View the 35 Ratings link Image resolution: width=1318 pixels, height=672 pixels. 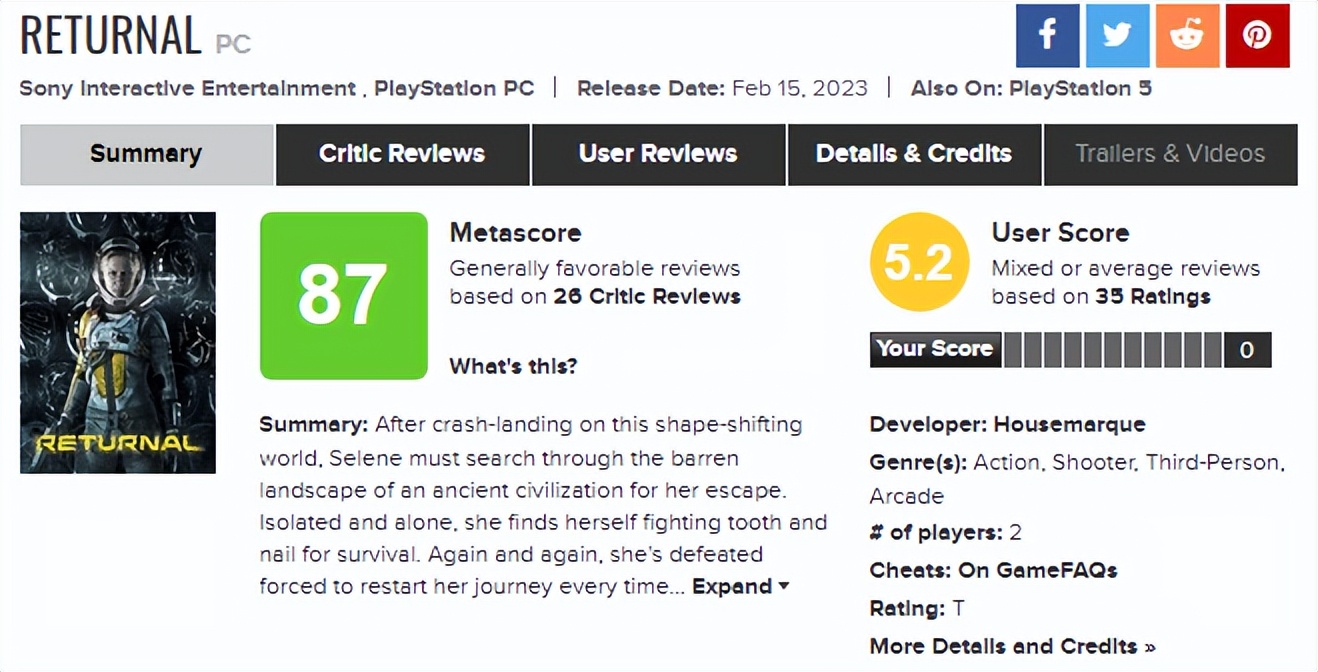coord(1152,297)
